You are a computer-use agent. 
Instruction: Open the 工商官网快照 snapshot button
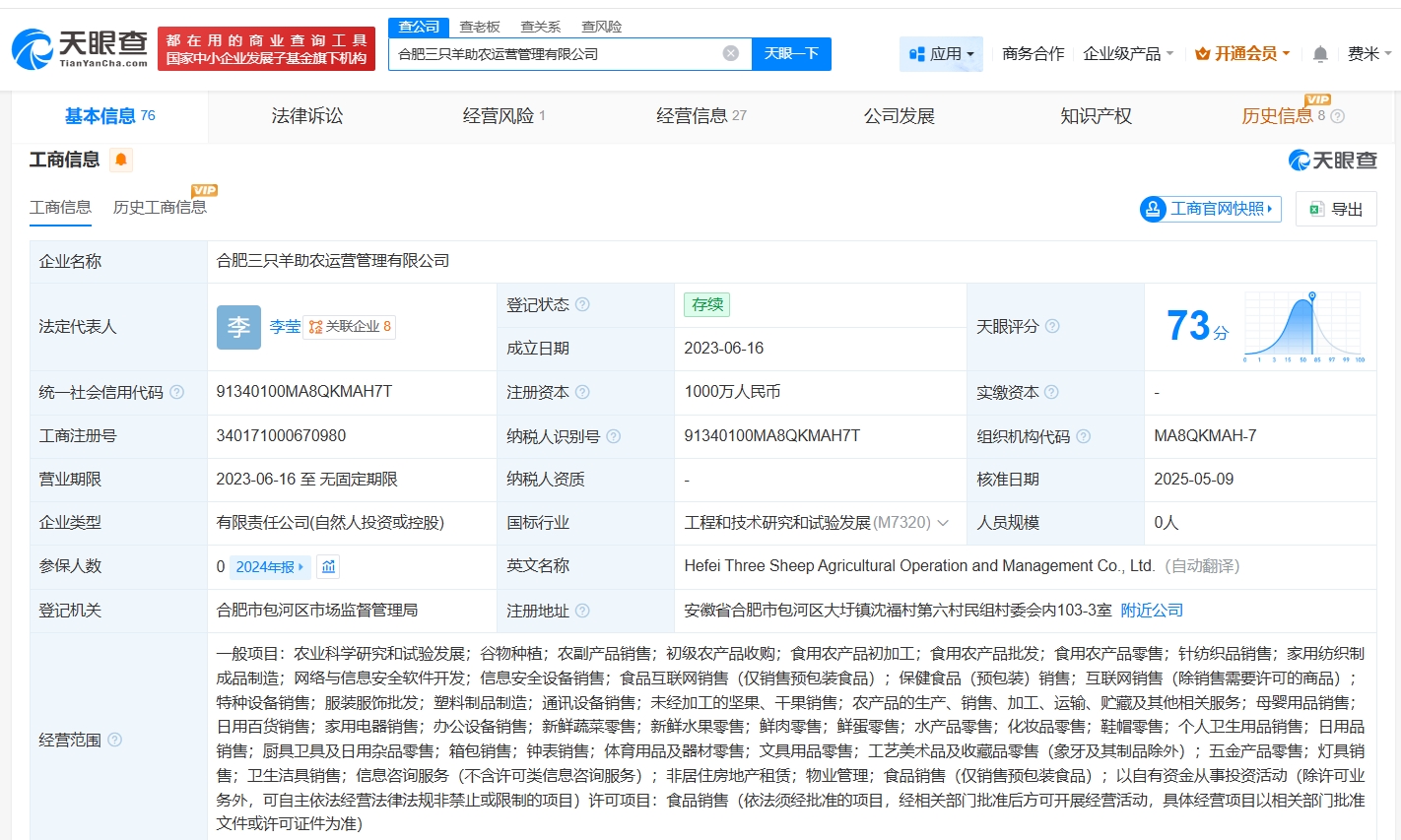[1210, 209]
